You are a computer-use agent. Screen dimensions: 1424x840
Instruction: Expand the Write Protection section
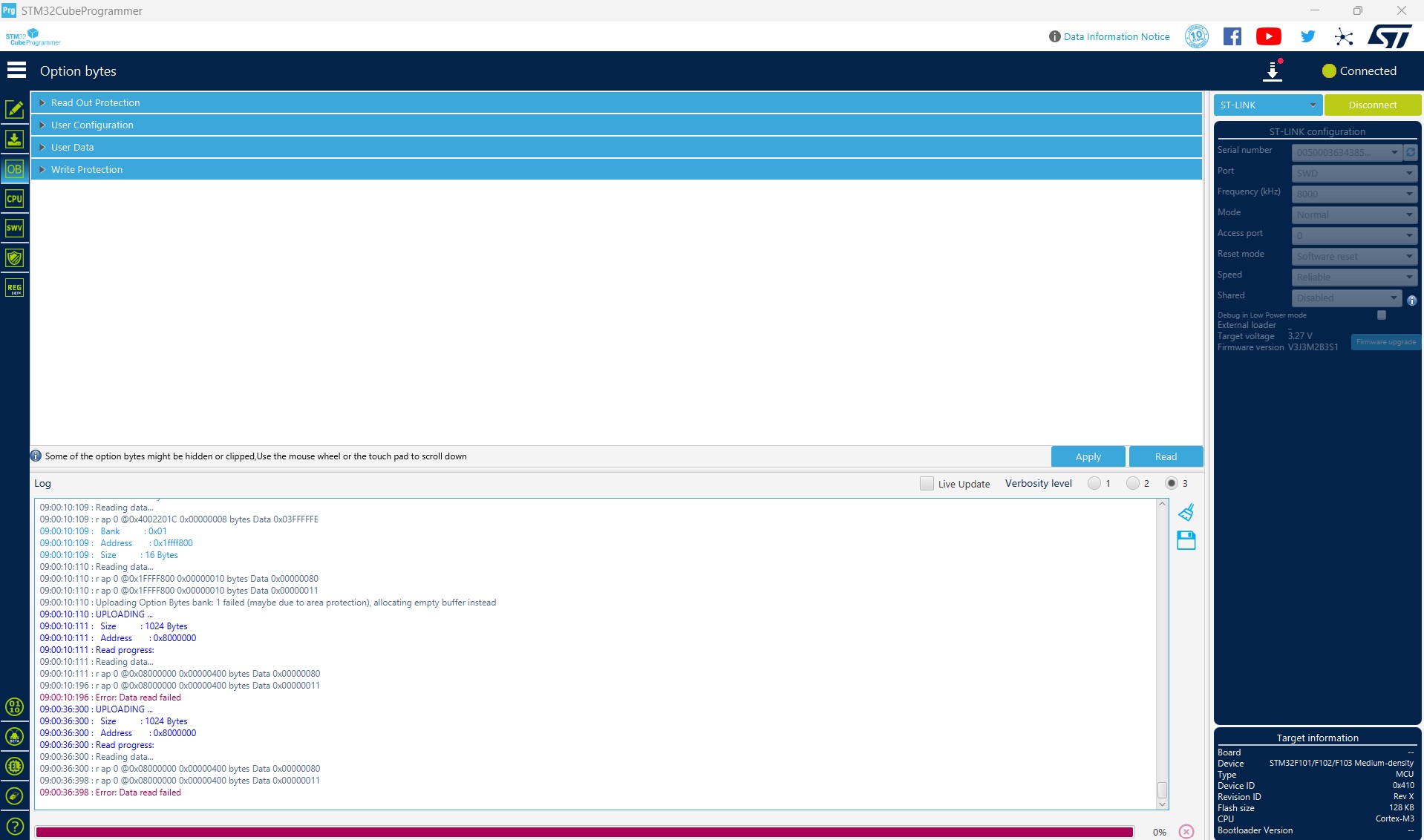pyautogui.click(x=86, y=169)
